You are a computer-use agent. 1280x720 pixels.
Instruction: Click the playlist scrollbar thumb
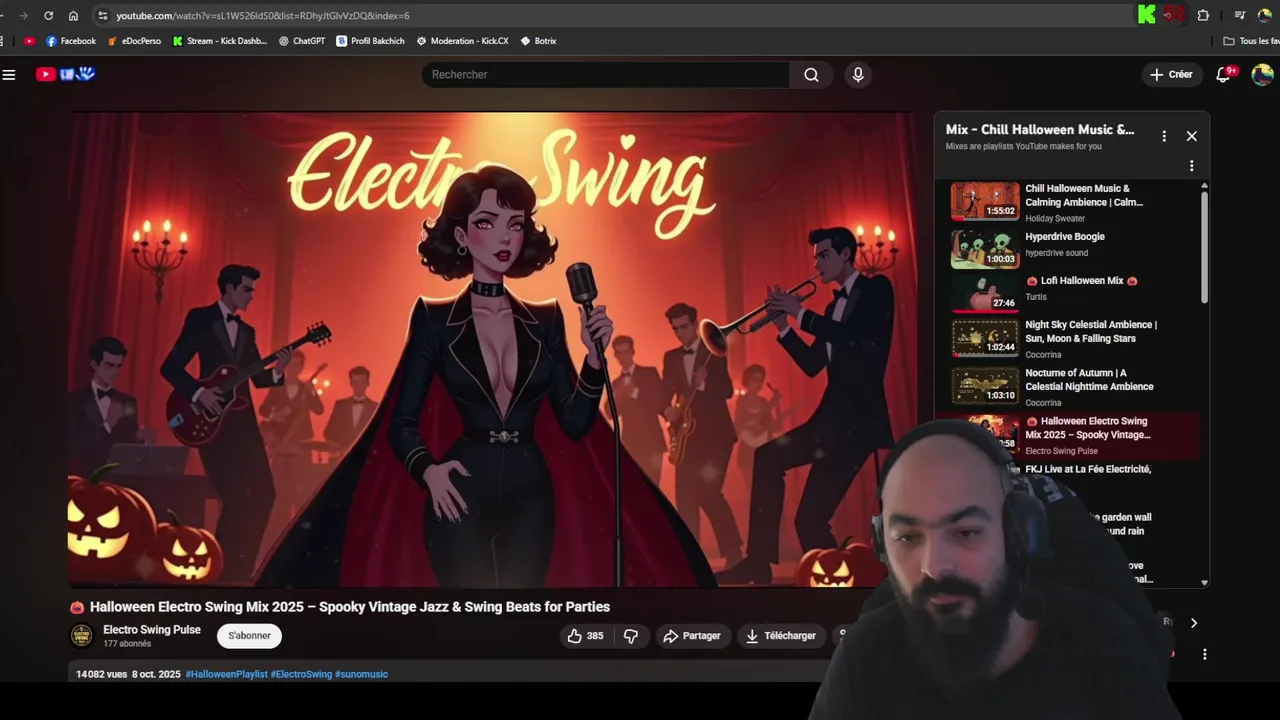pyautogui.click(x=1204, y=247)
